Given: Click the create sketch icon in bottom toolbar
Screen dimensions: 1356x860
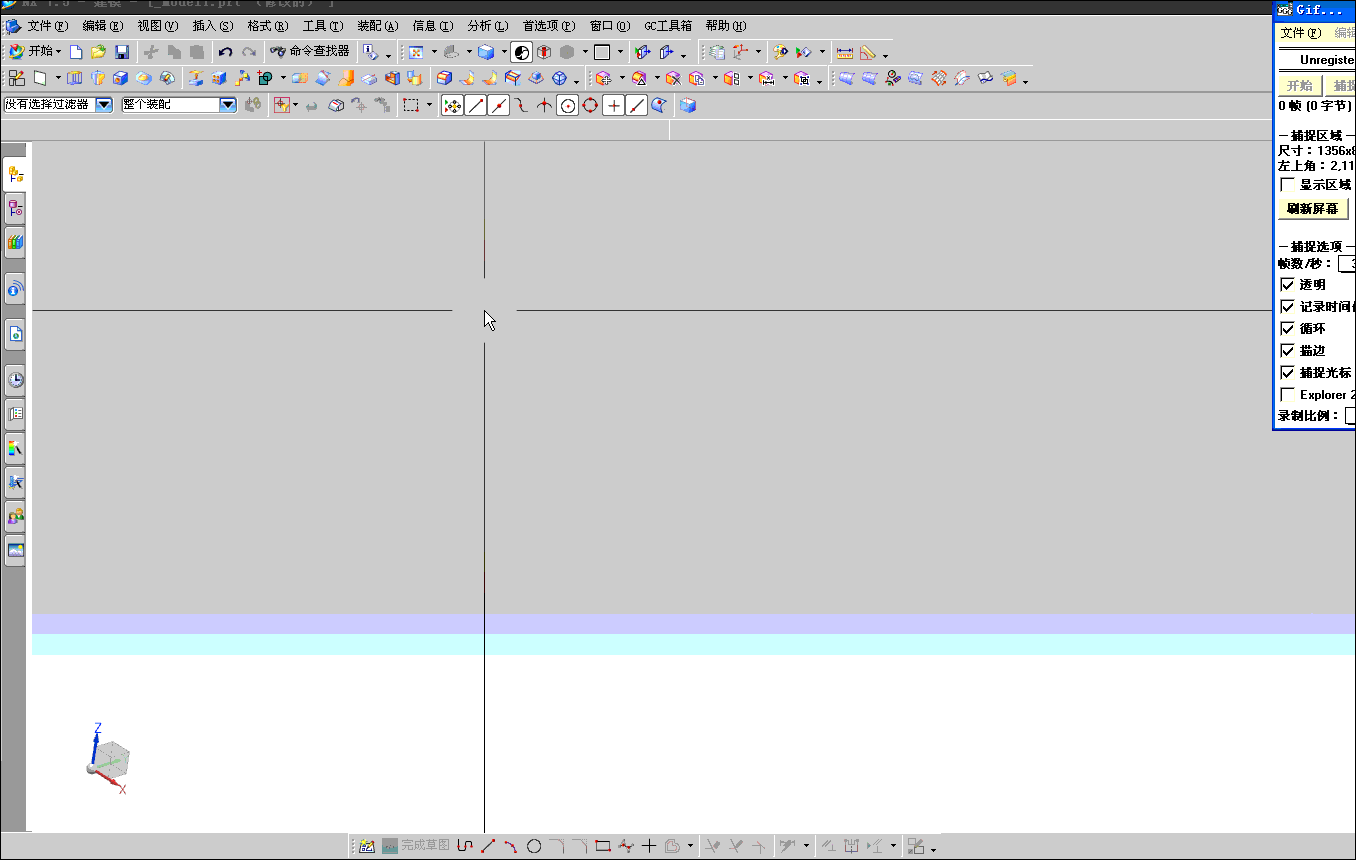Looking at the screenshot, I should click(367, 846).
